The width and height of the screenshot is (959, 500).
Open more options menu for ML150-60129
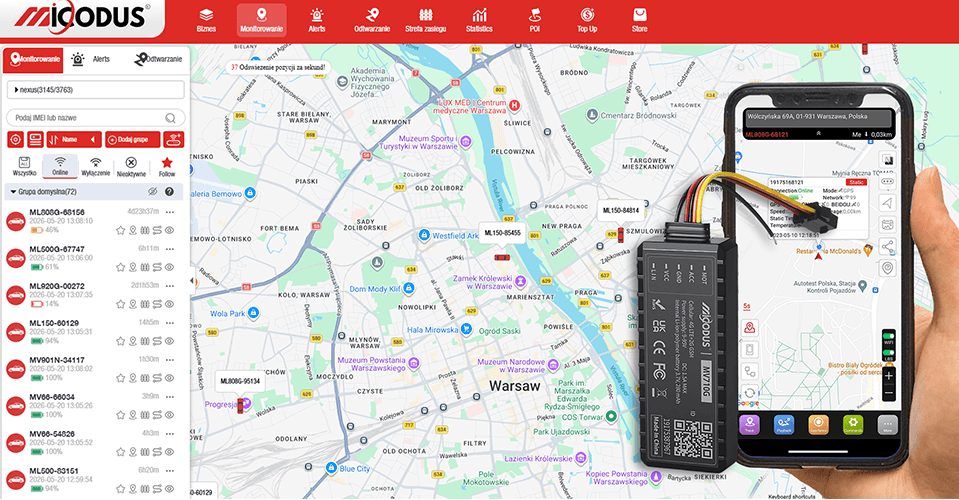[x=170, y=323]
